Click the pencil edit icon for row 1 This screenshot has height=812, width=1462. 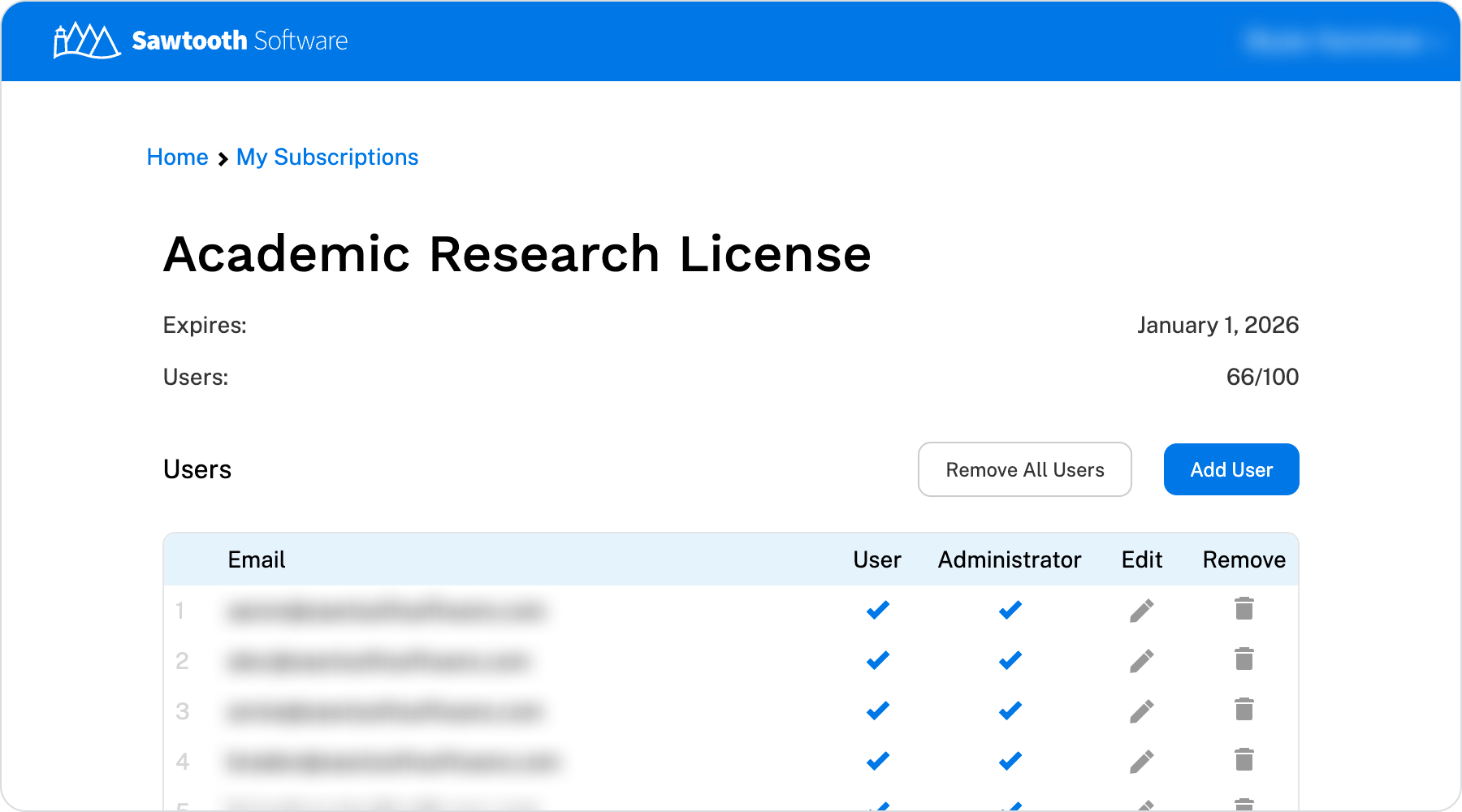pos(1141,611)
